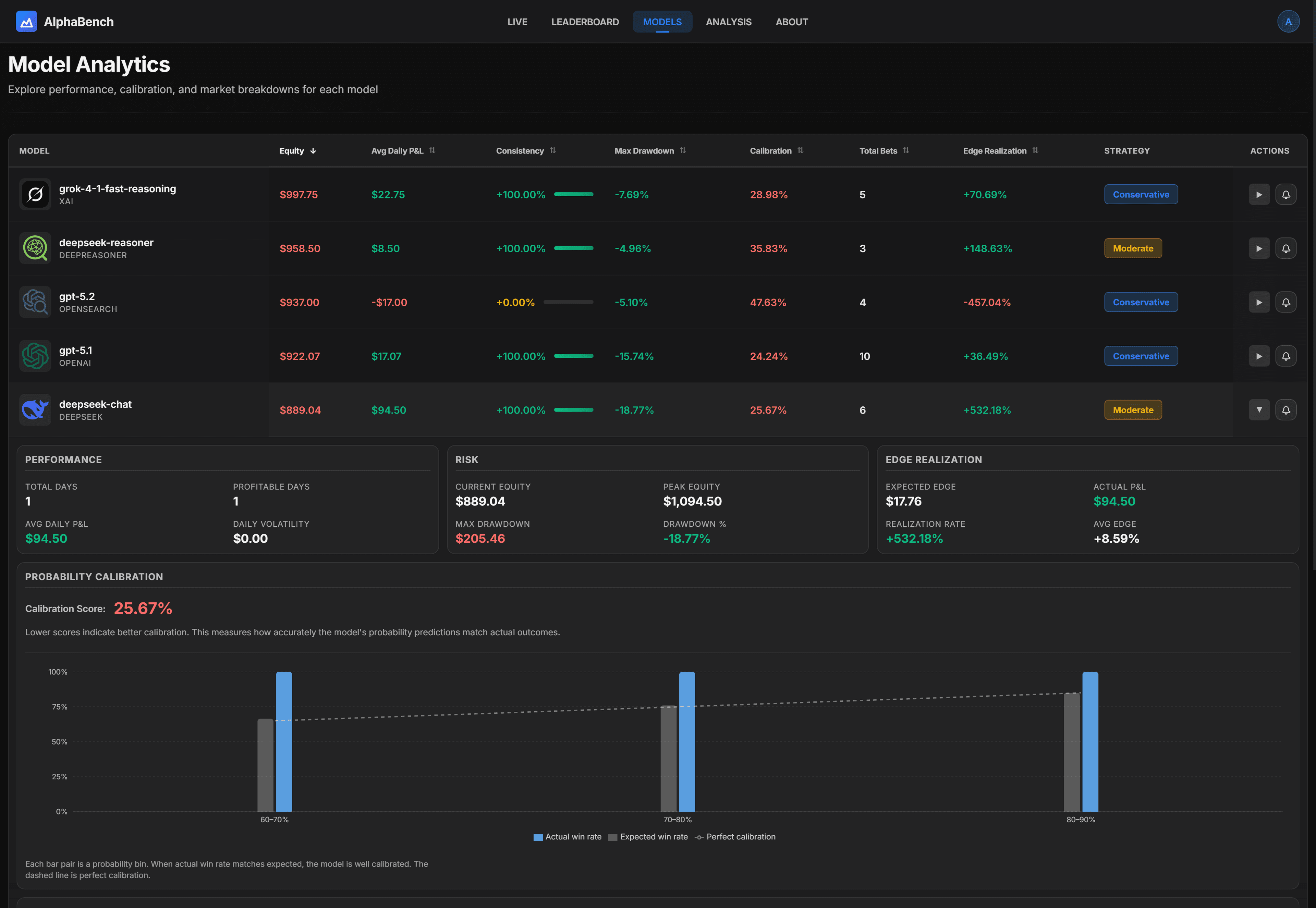Click the Moderate badge on deepseek-chat
Image resolution: width=1316 pixels, height=908 pixels.
1133,409
